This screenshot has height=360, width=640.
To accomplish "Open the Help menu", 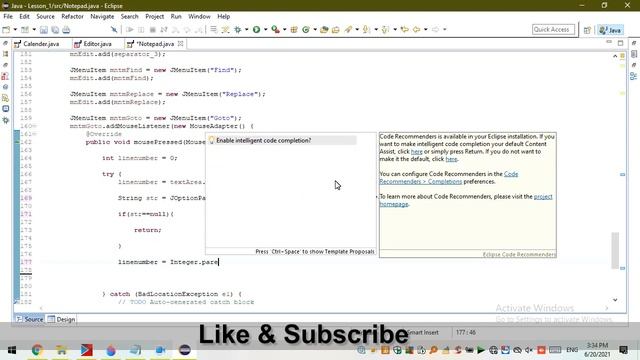I will click(223, 16).
